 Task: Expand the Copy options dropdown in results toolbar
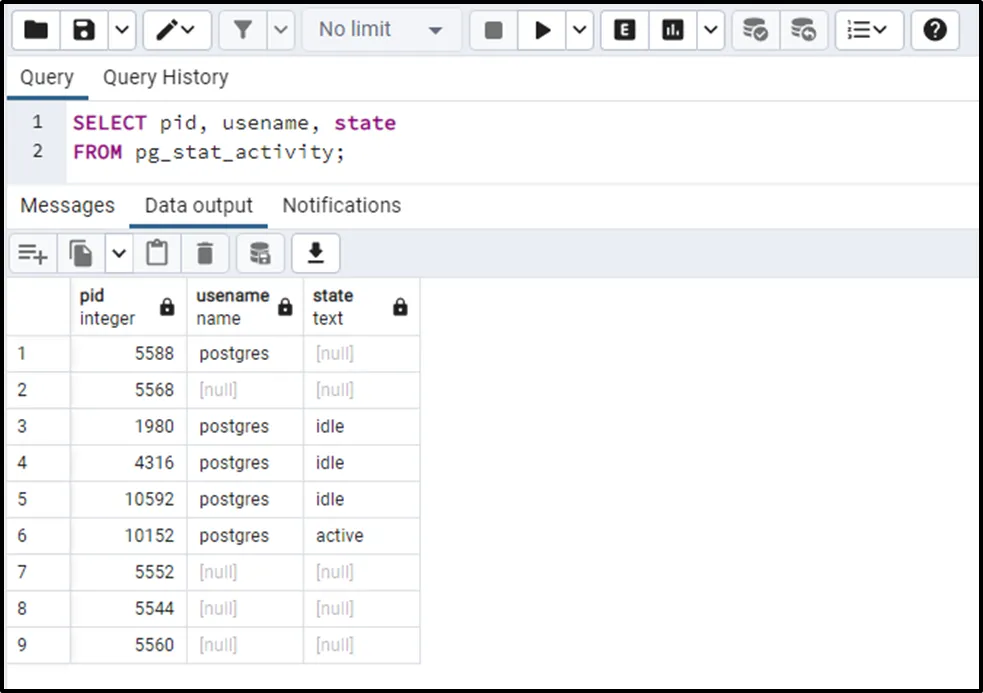pyautogui.click(x=119, y=254)
